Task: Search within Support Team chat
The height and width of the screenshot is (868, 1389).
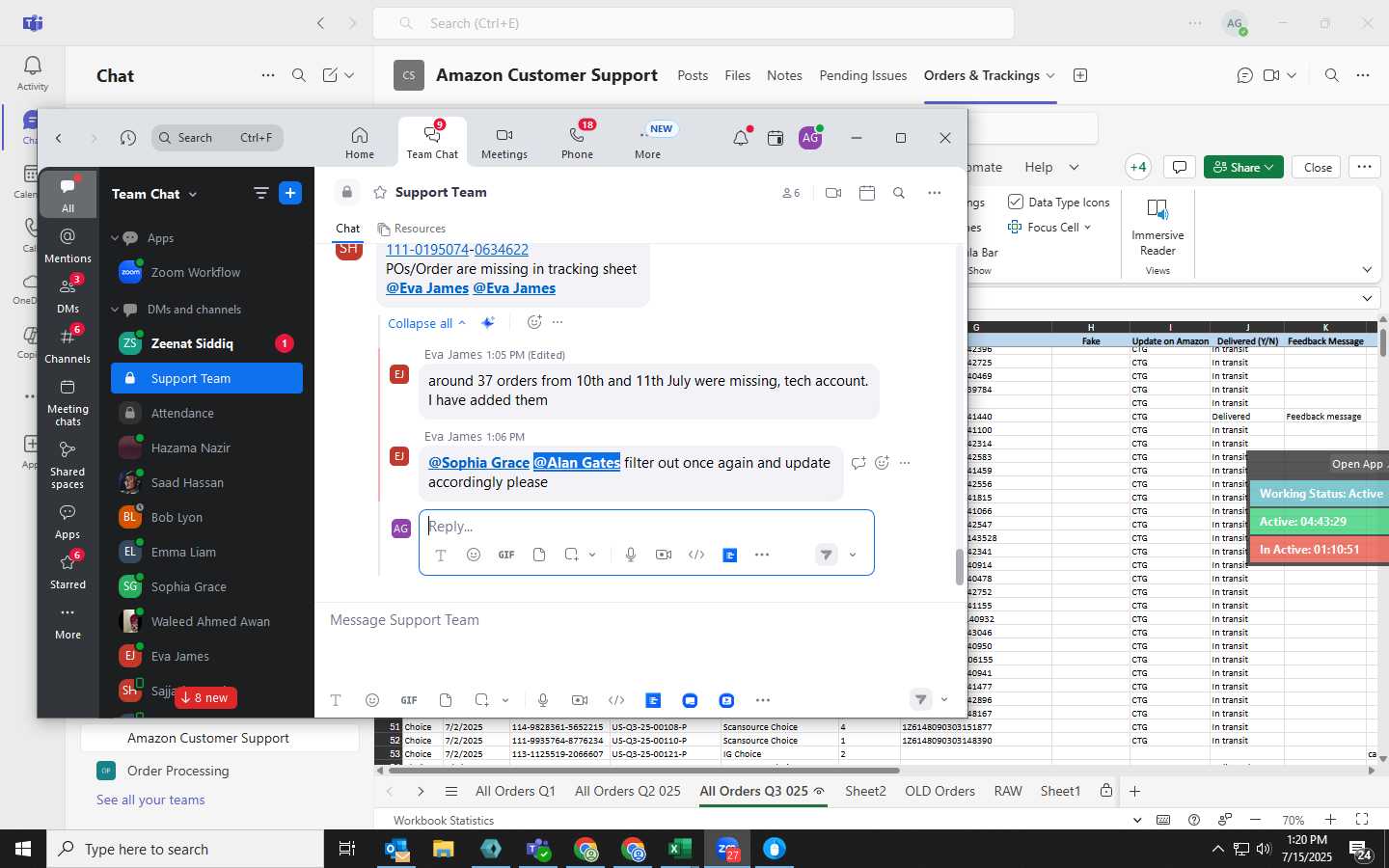Action: coord(899,193)
